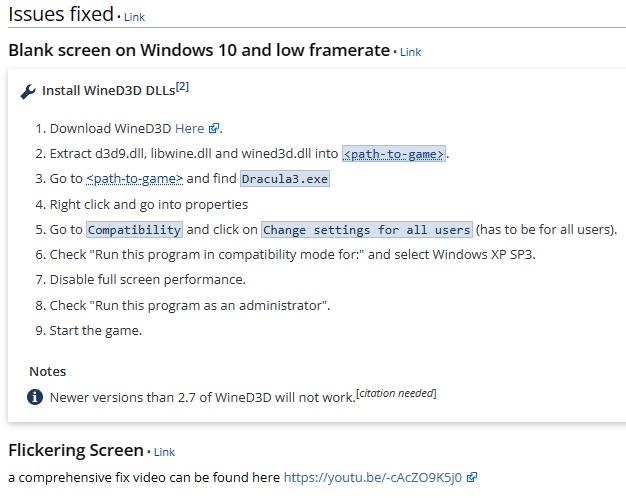
Task: Click the external link icon after the YouTube URL
Action: click(472, 477)
